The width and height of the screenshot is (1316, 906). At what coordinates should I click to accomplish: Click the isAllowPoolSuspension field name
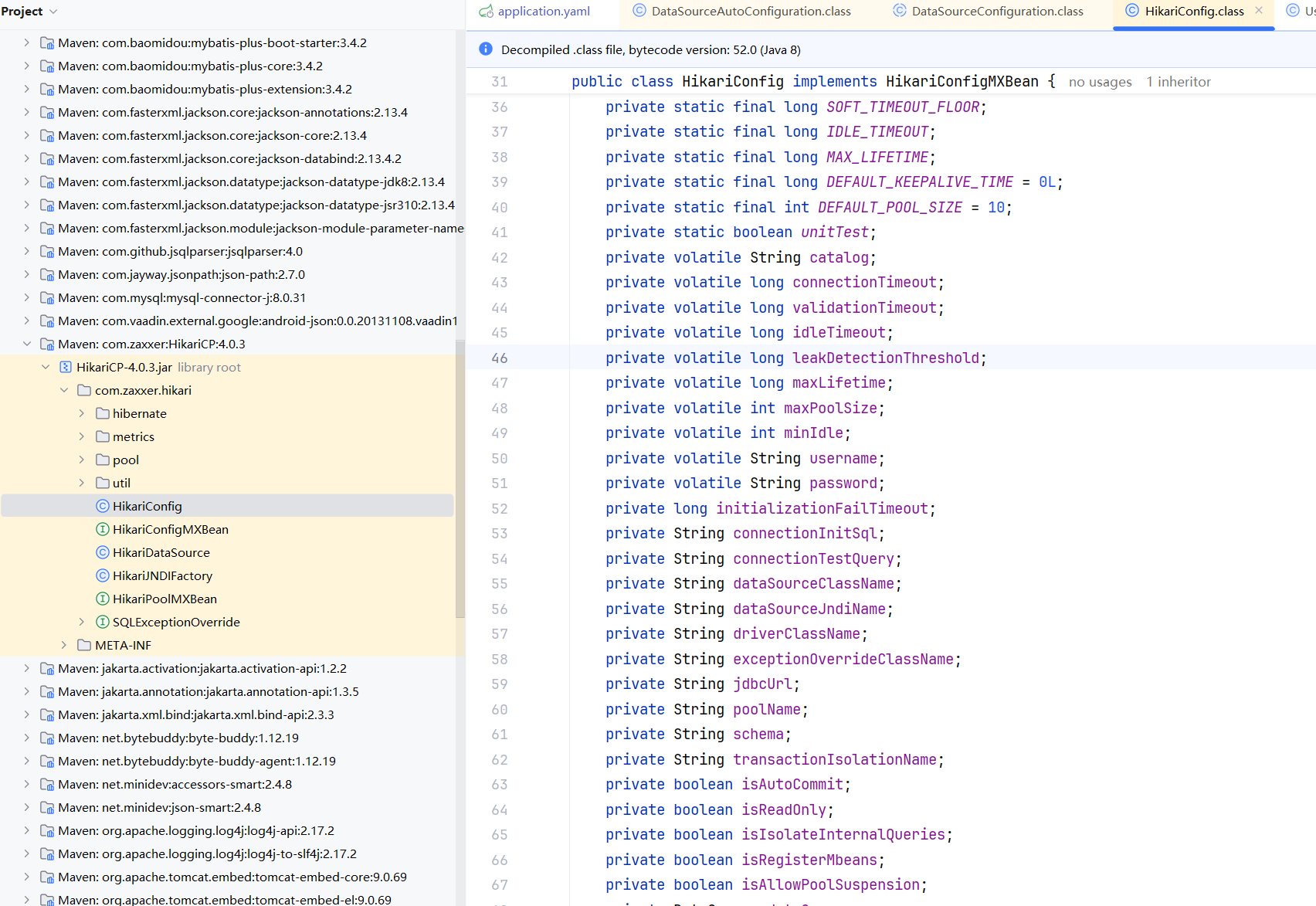830,884
